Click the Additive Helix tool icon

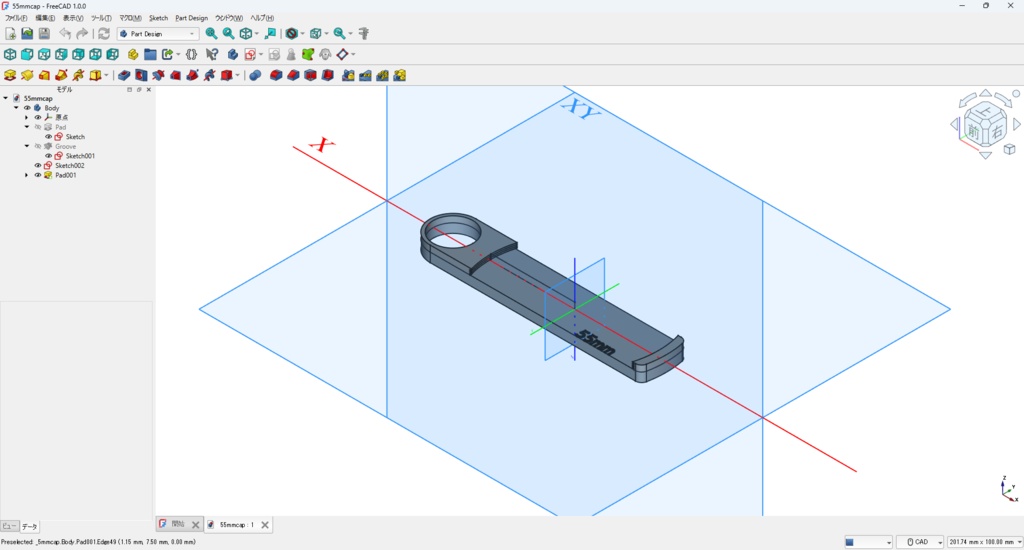[78, 75]
